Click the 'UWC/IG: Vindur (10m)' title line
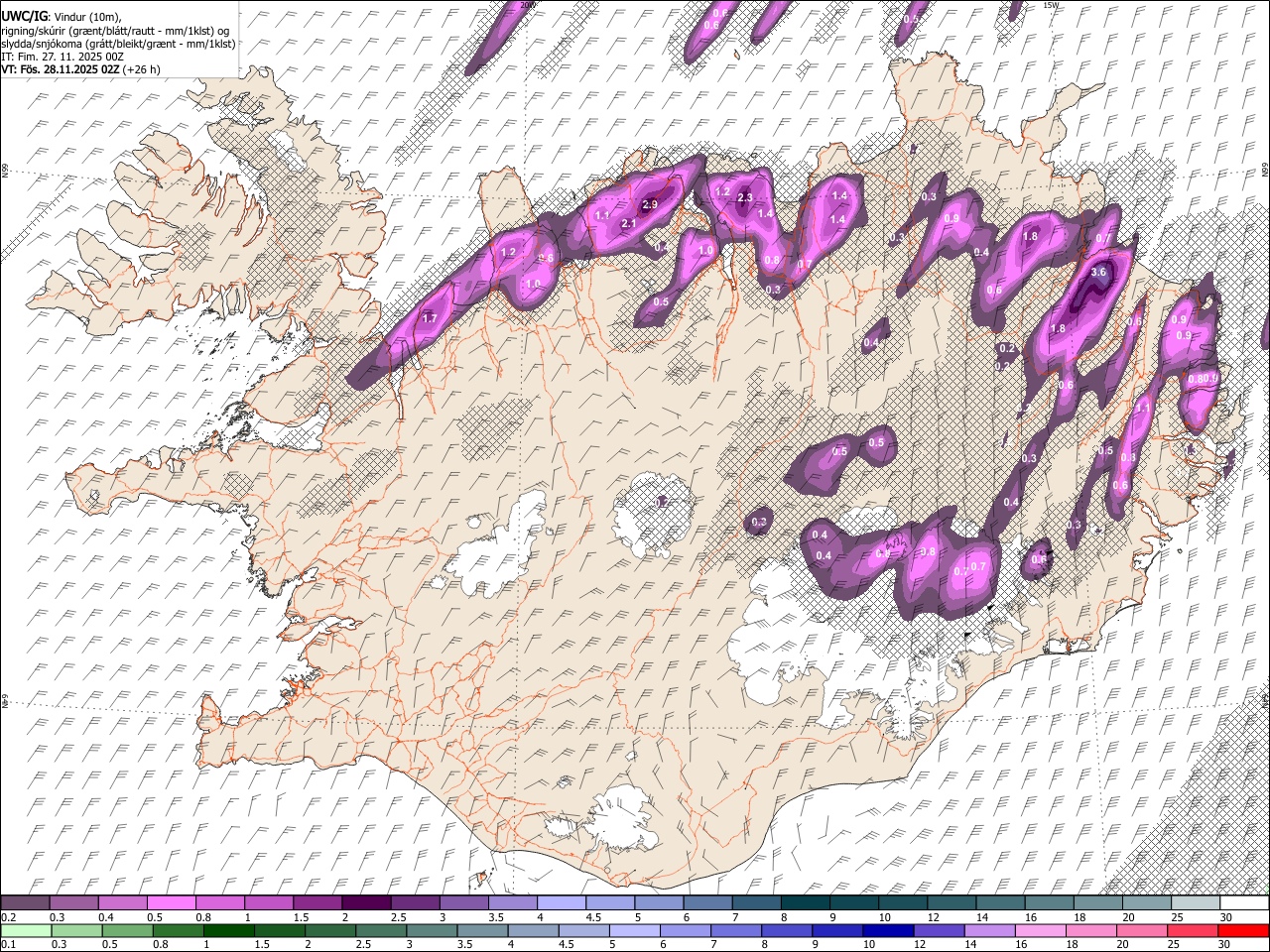Screen dimensions: 1270x952 [61, 17]
